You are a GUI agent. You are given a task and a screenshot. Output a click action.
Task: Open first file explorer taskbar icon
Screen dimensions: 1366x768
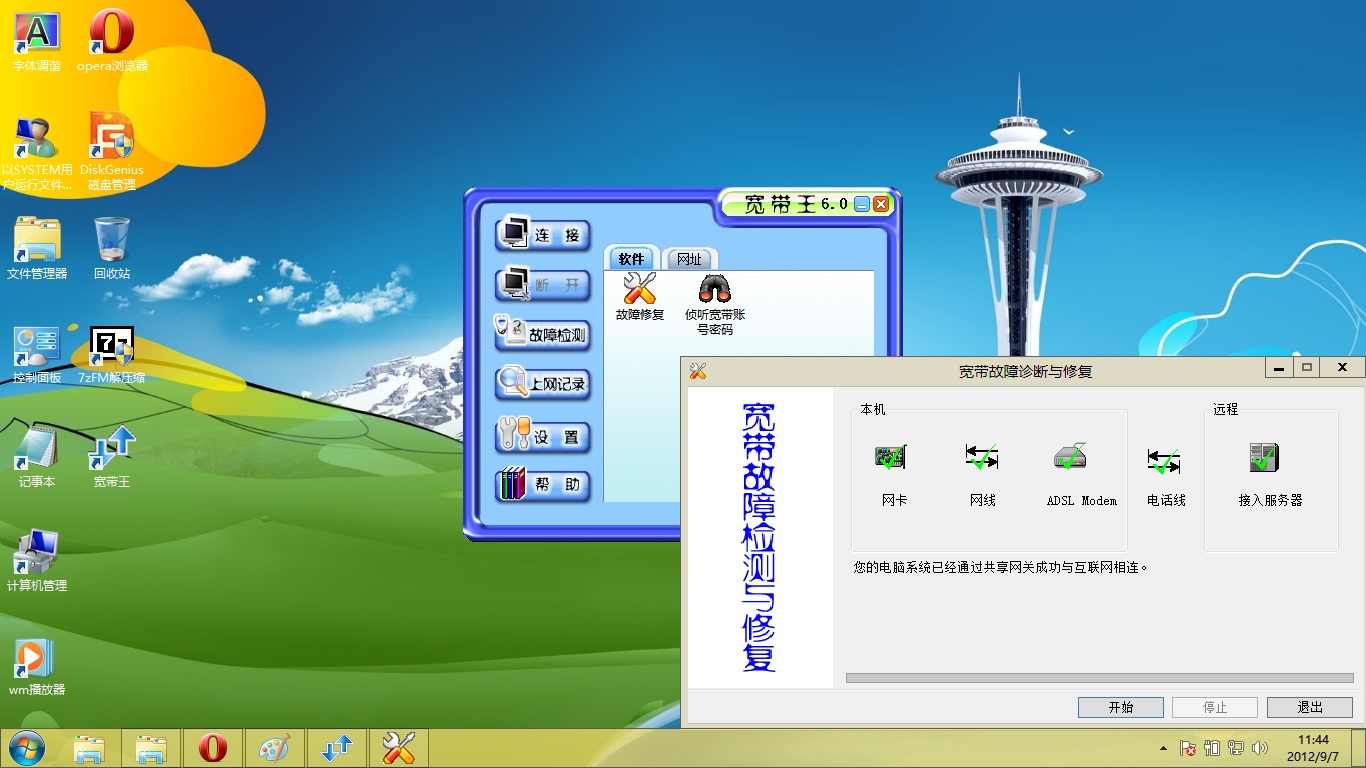[x=89, y=748]
